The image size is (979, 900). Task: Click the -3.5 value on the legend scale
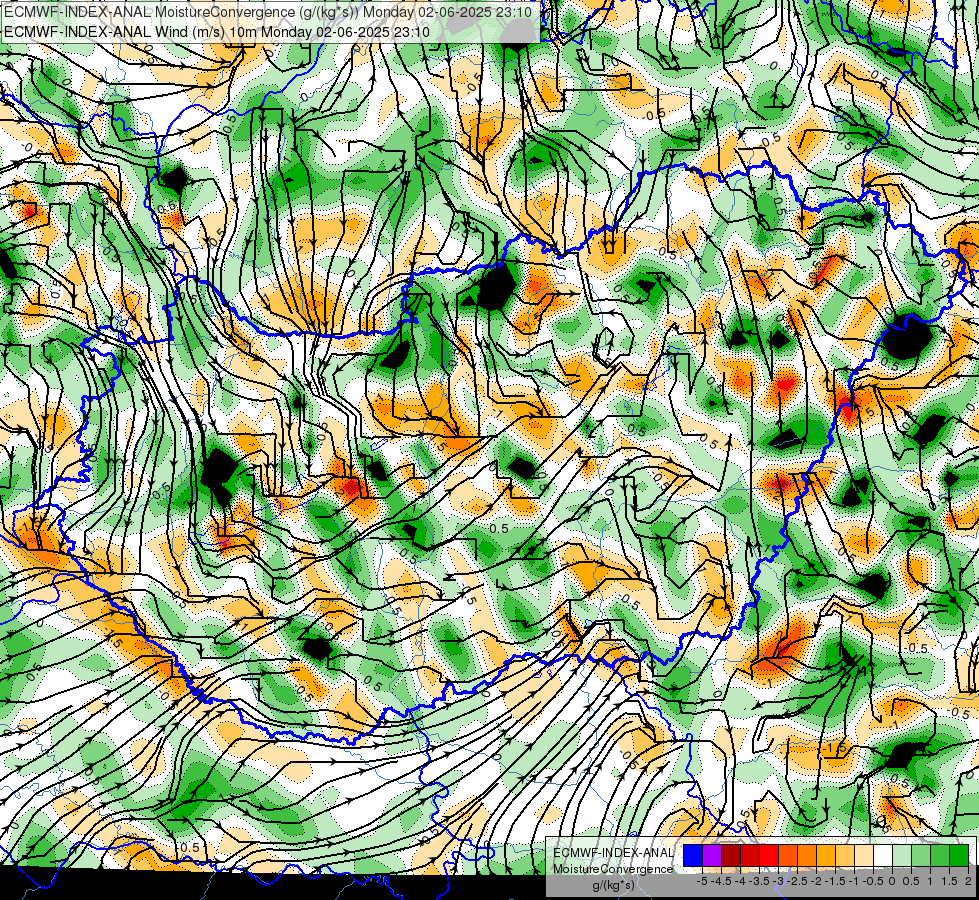click(x=759, y=881)
